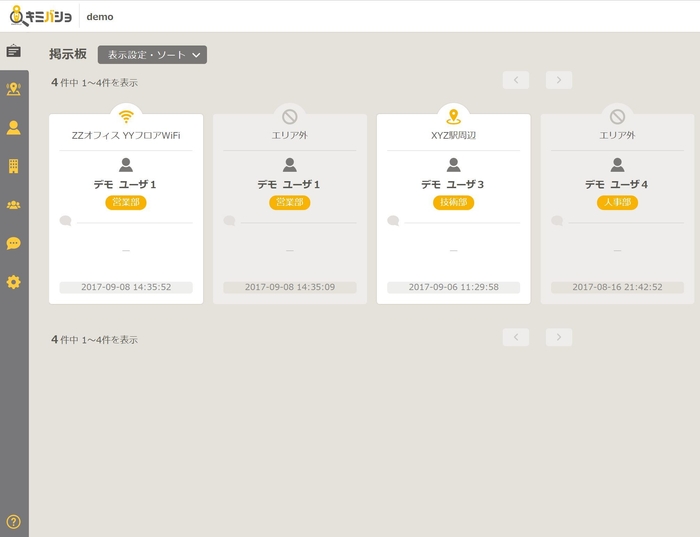
Task: Select the デモ ユーザ3 card name
Action: [453, 184]
